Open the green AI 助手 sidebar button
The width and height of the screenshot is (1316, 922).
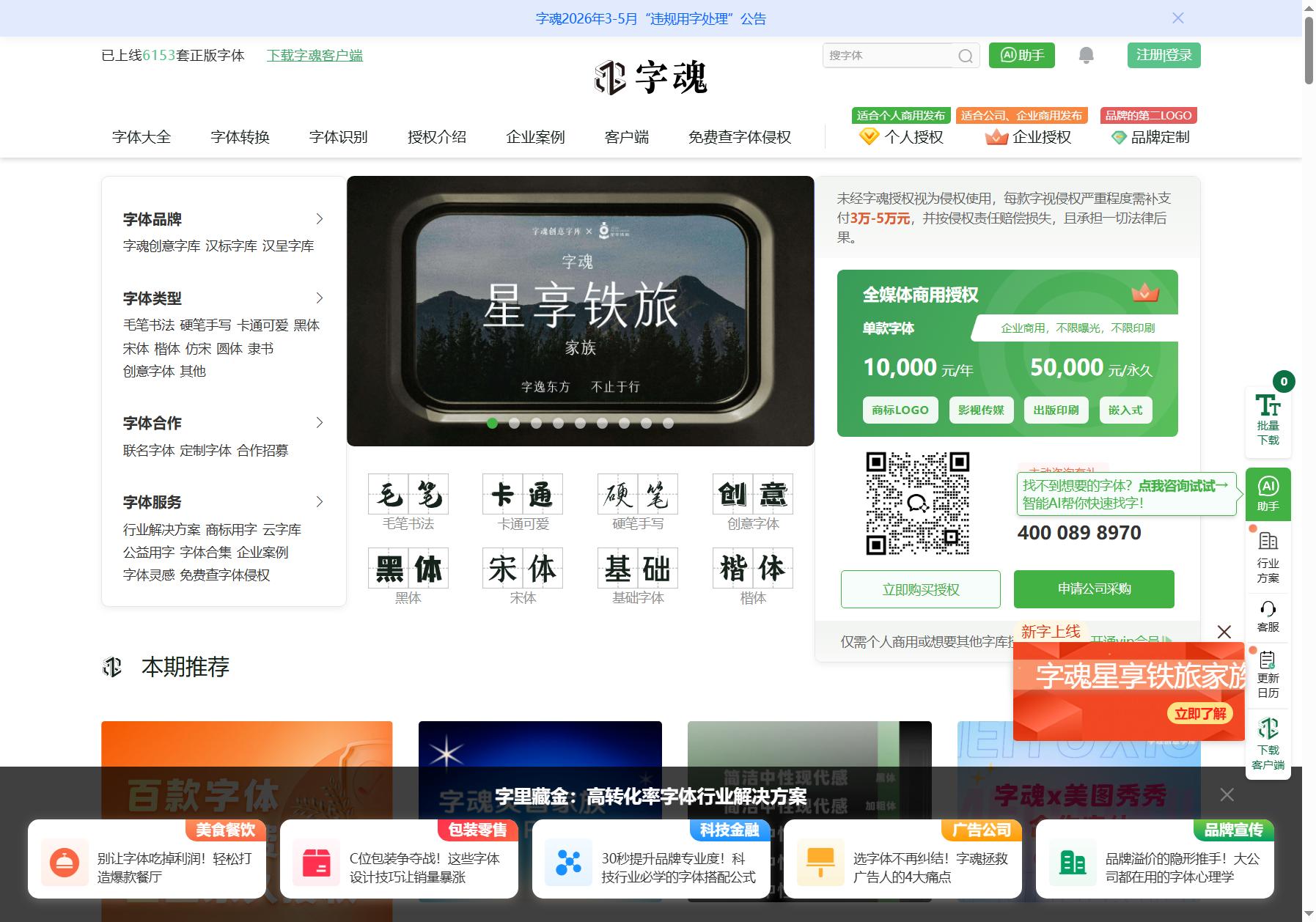click(x=1268, y=495)
